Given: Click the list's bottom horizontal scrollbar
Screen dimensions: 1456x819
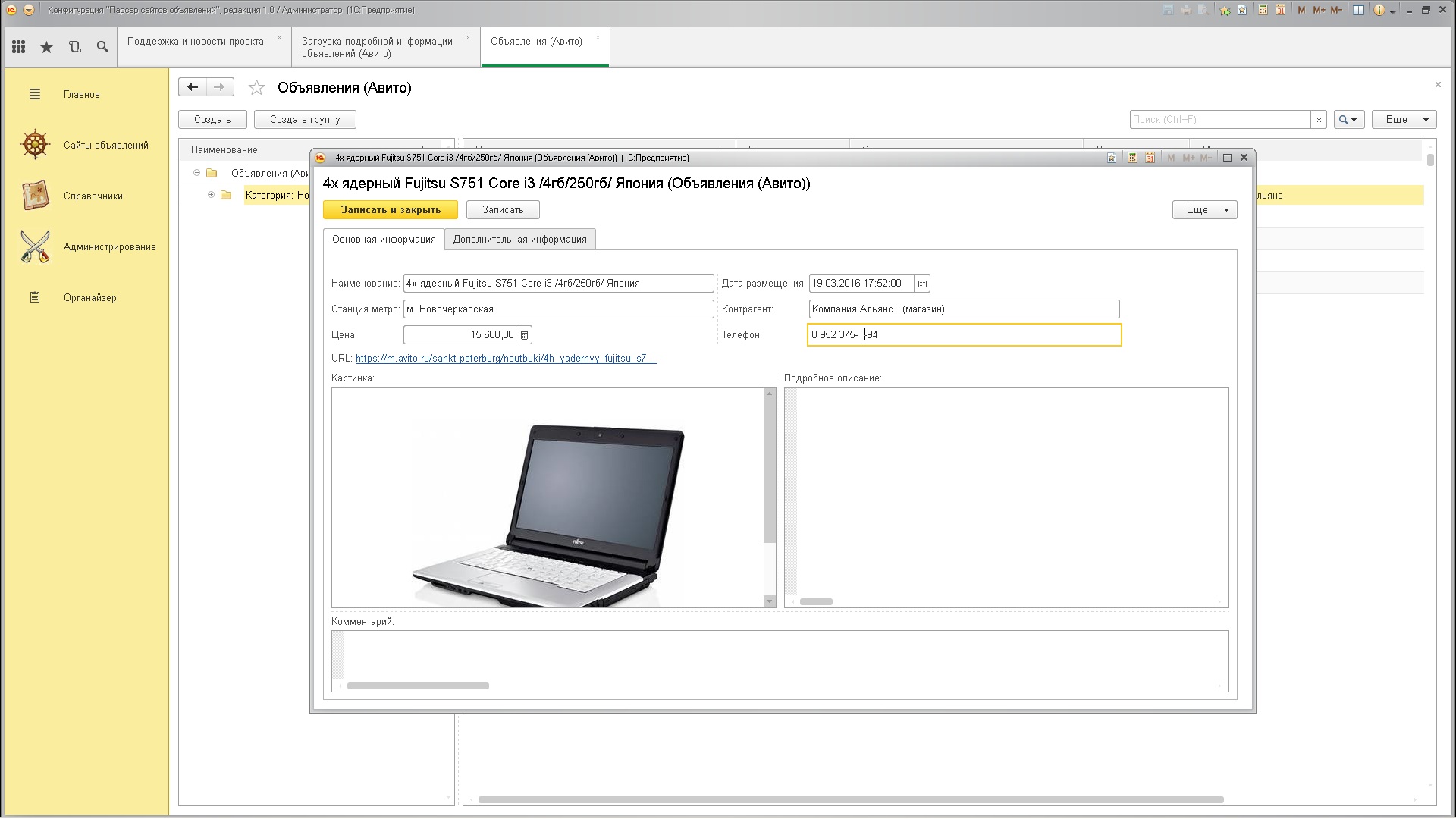Looking at the screenshot, I should pyautogui.click(x=851, y=799).
